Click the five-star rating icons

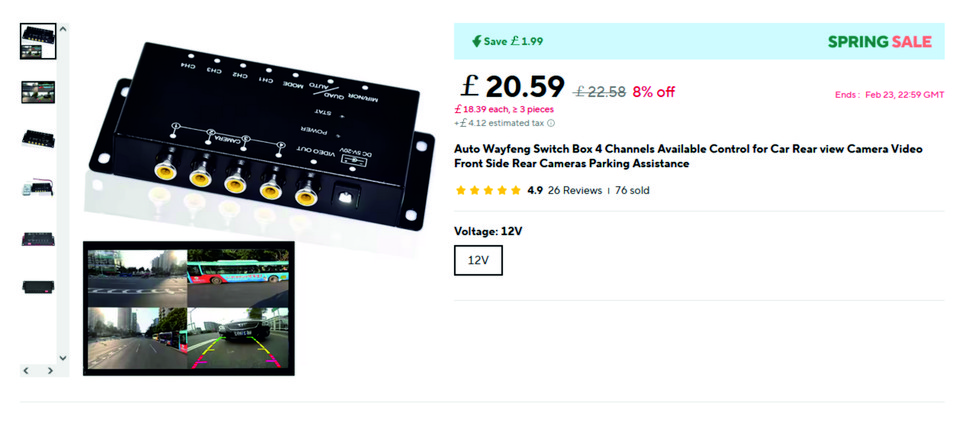pyautogui.click(x=488, y=190)
